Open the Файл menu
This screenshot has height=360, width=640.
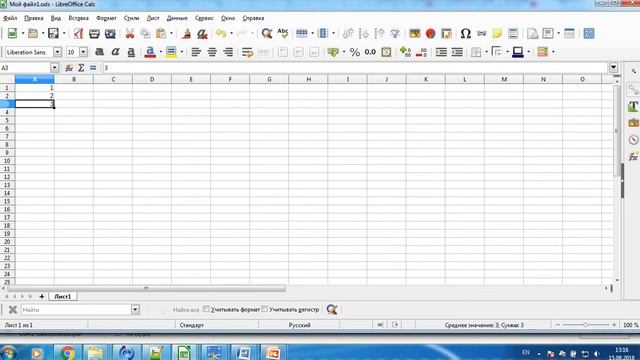point(10,18)
